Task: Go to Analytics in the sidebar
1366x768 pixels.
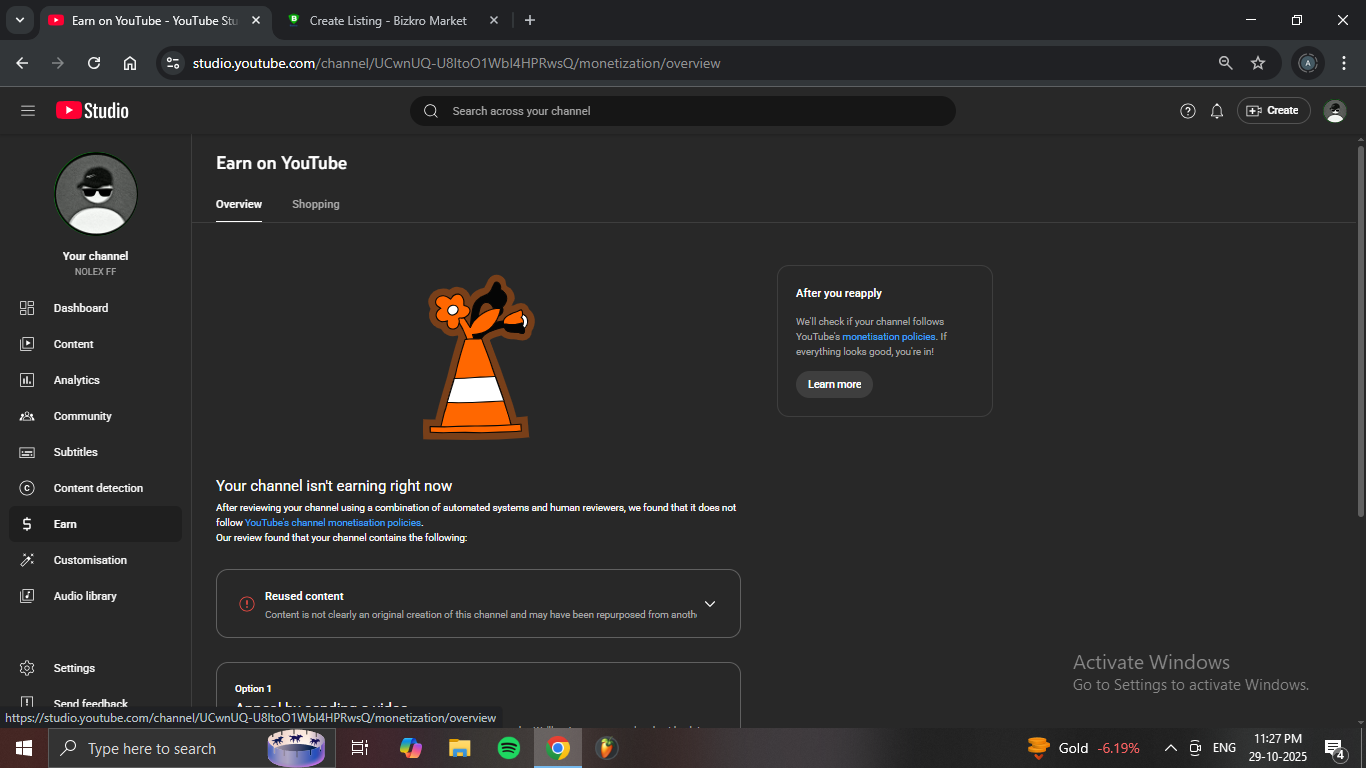Action: click(x=76, y=380)
